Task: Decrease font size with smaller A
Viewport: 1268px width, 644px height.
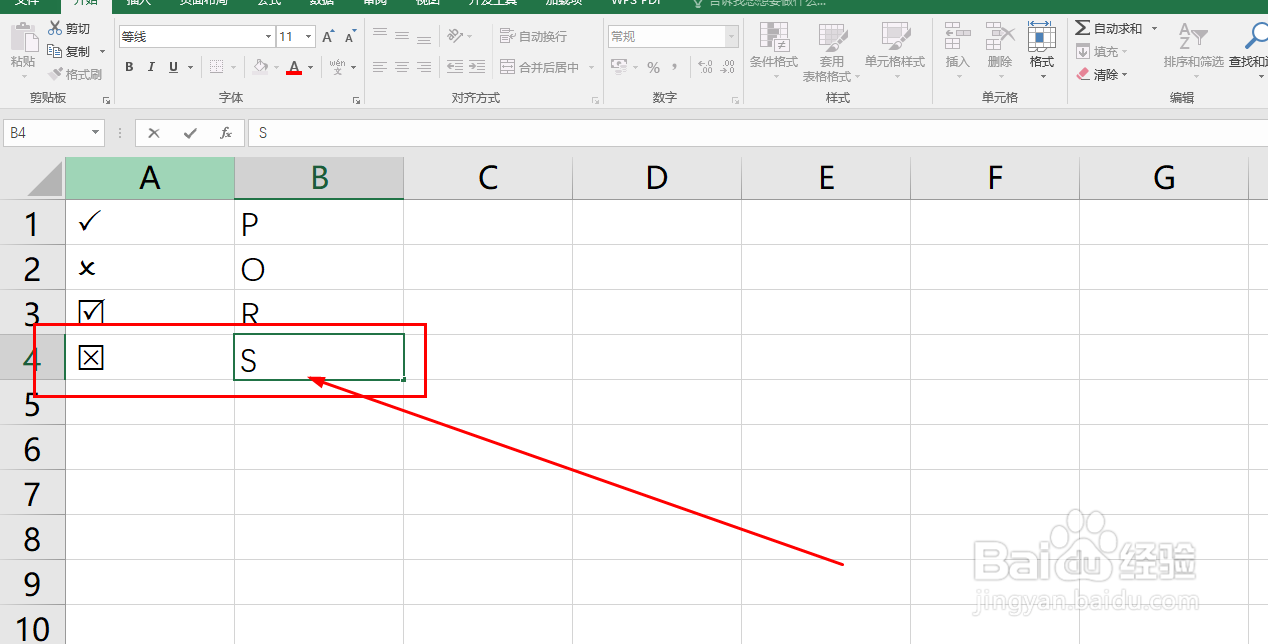Action: point(350,37)
